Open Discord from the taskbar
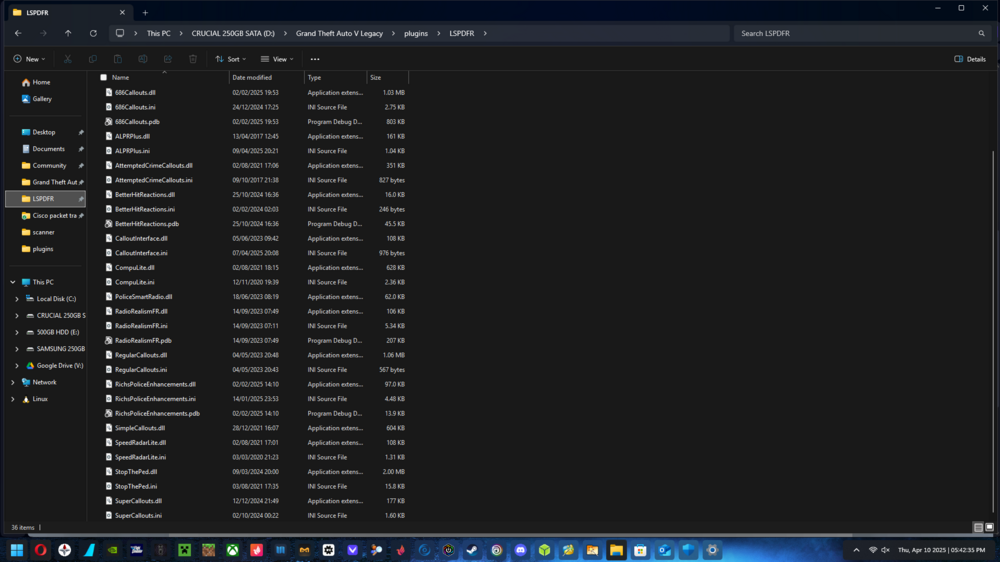 click(x=520, y=550)
